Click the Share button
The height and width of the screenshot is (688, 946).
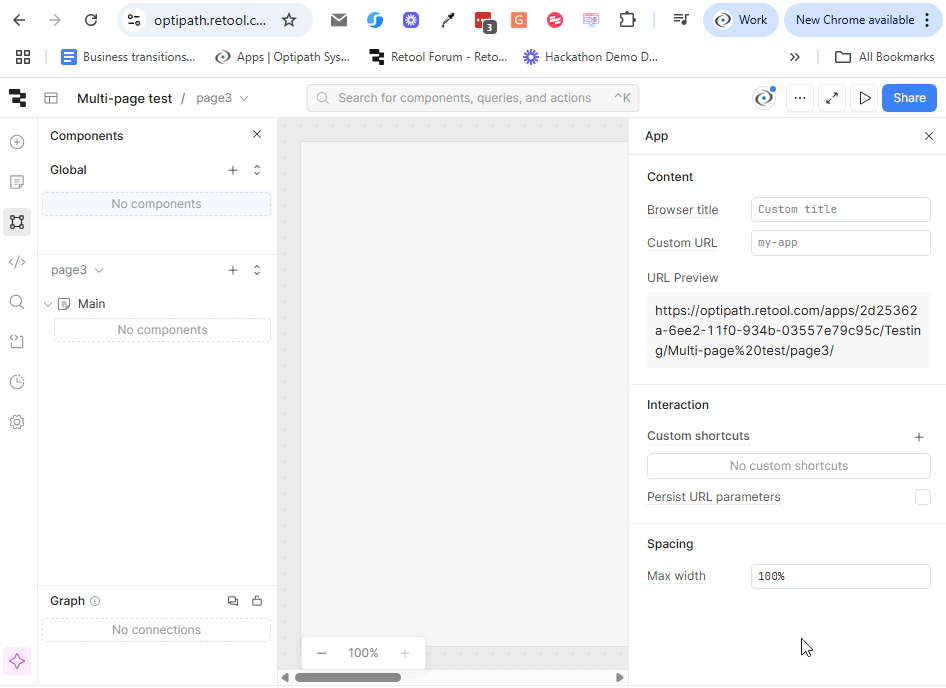click(x=909, y=98)
